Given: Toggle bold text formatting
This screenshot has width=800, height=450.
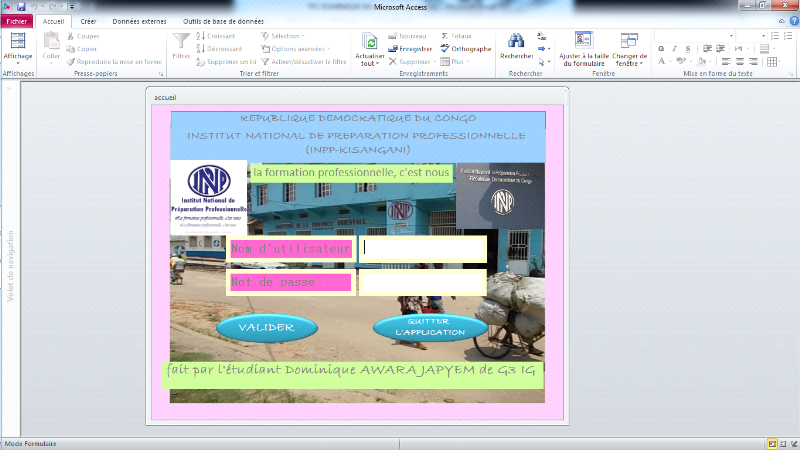Looking at the screenshot, I should point(660,48).
